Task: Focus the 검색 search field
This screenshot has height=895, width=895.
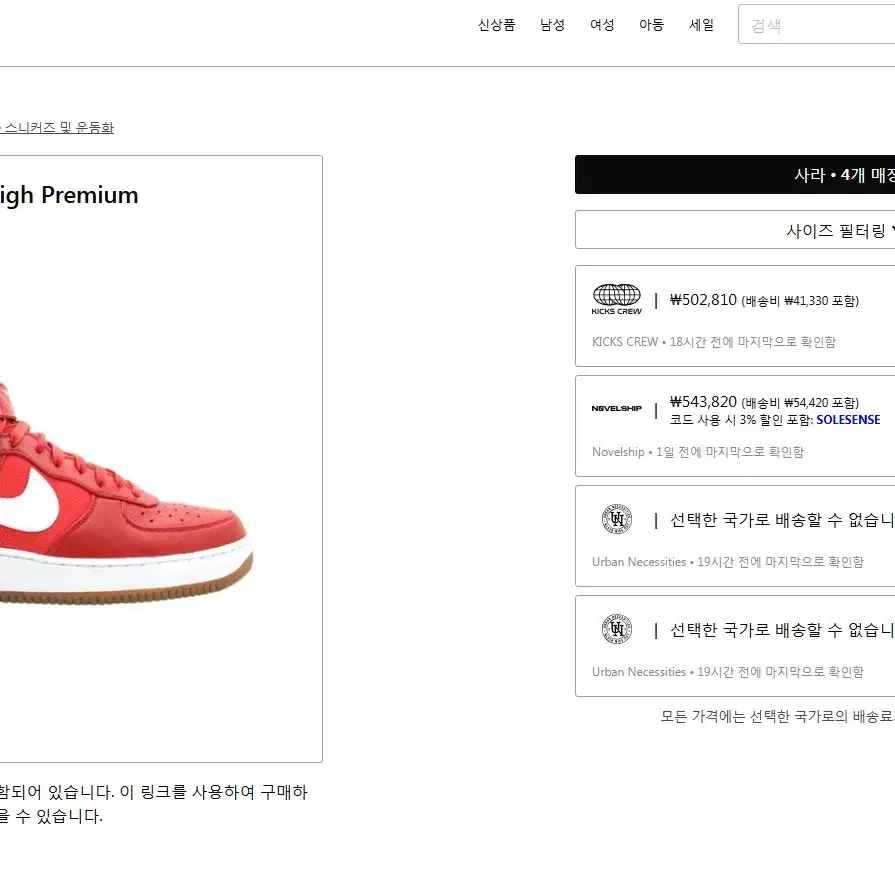Action: 817,25
